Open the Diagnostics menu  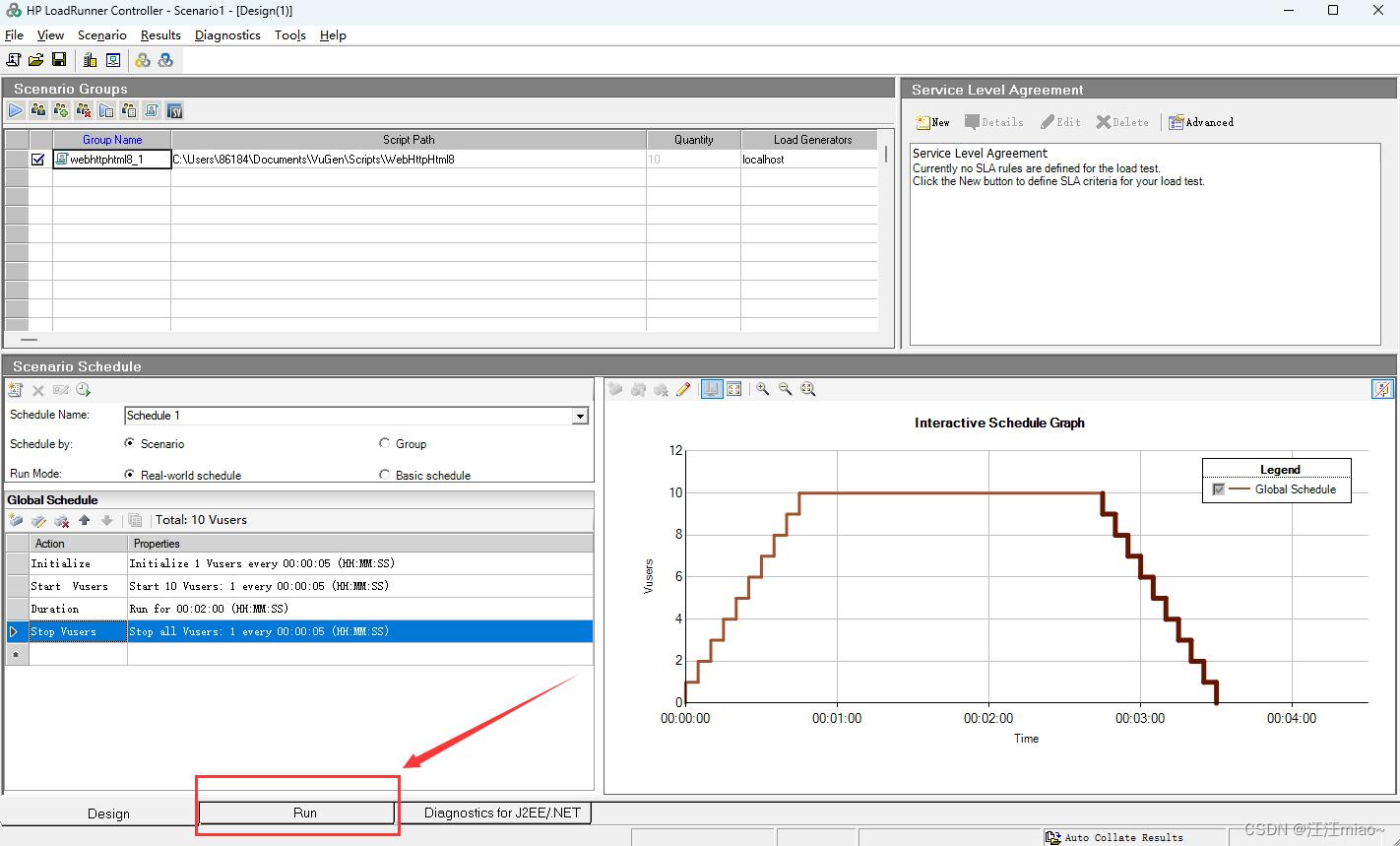pyautogui.click(x=227, y=34)
